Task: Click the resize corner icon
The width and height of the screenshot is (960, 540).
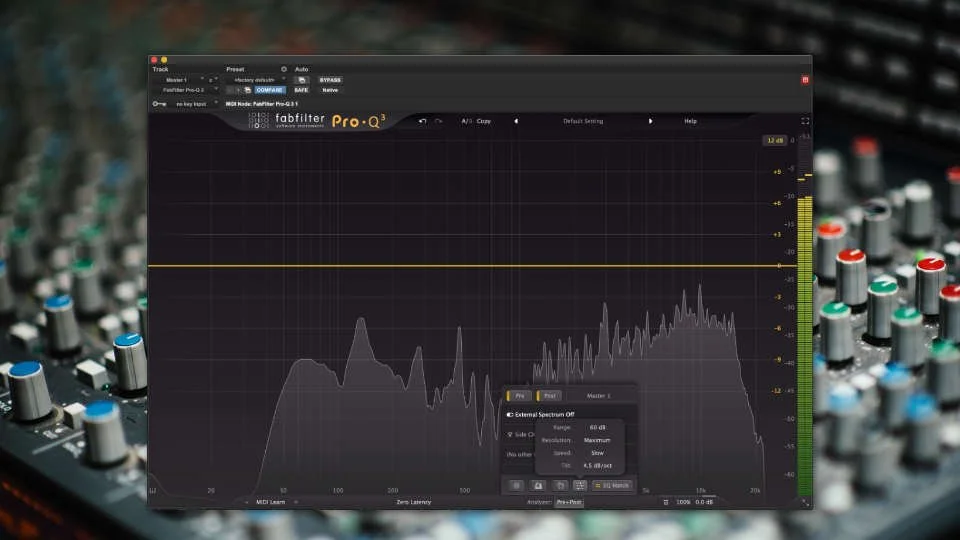Action: pos(805,502)
